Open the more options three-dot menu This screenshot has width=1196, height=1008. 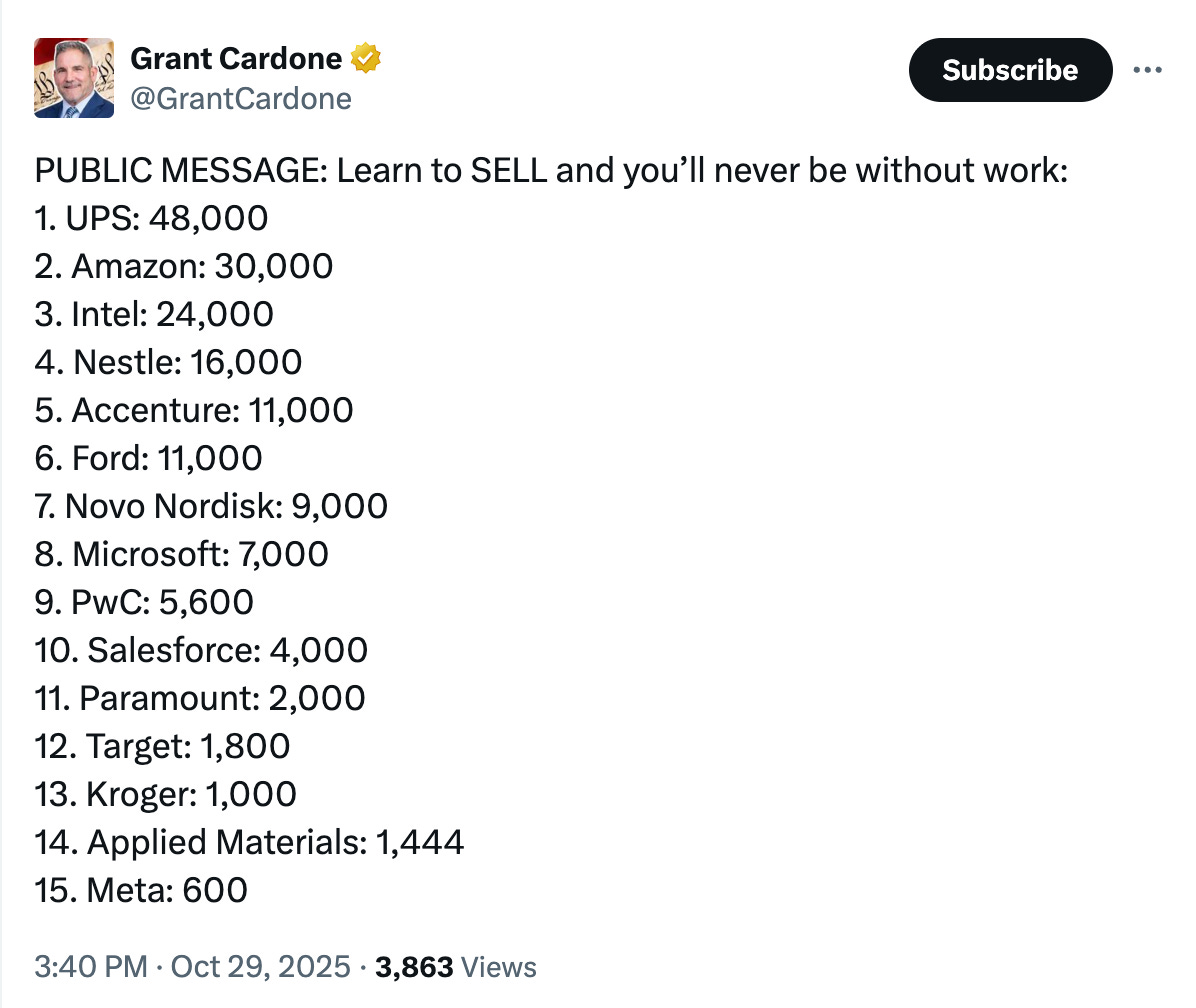[1148, 69]
